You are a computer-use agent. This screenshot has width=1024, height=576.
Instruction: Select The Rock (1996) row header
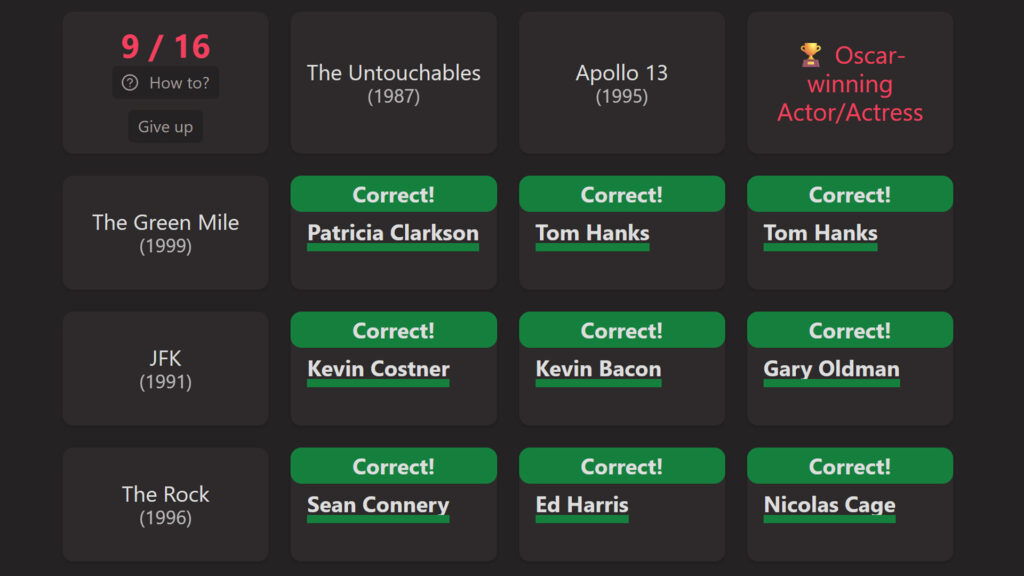(165, 505)
